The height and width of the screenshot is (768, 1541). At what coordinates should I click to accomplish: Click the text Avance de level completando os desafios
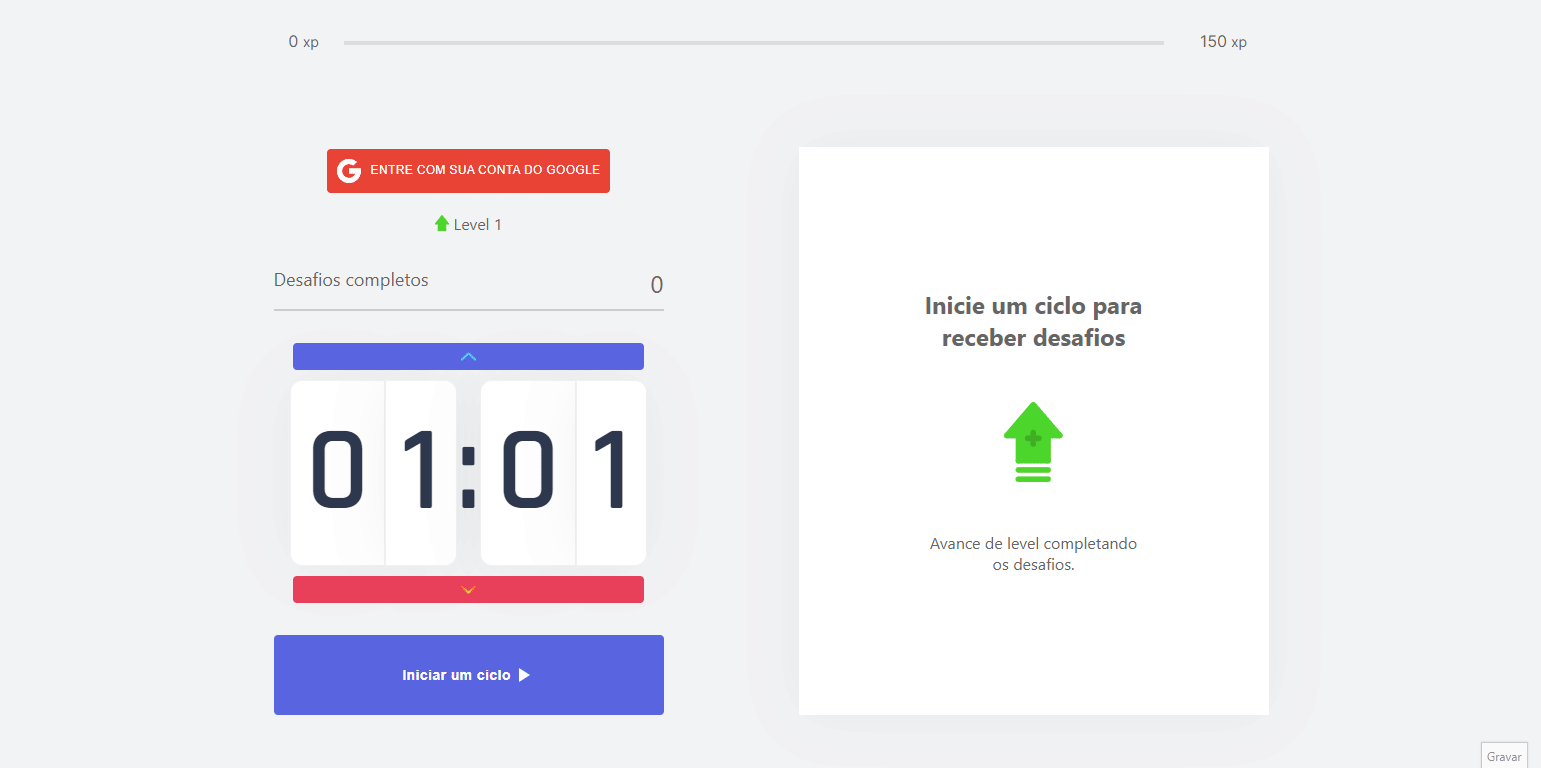click(x=1034, y=554)
